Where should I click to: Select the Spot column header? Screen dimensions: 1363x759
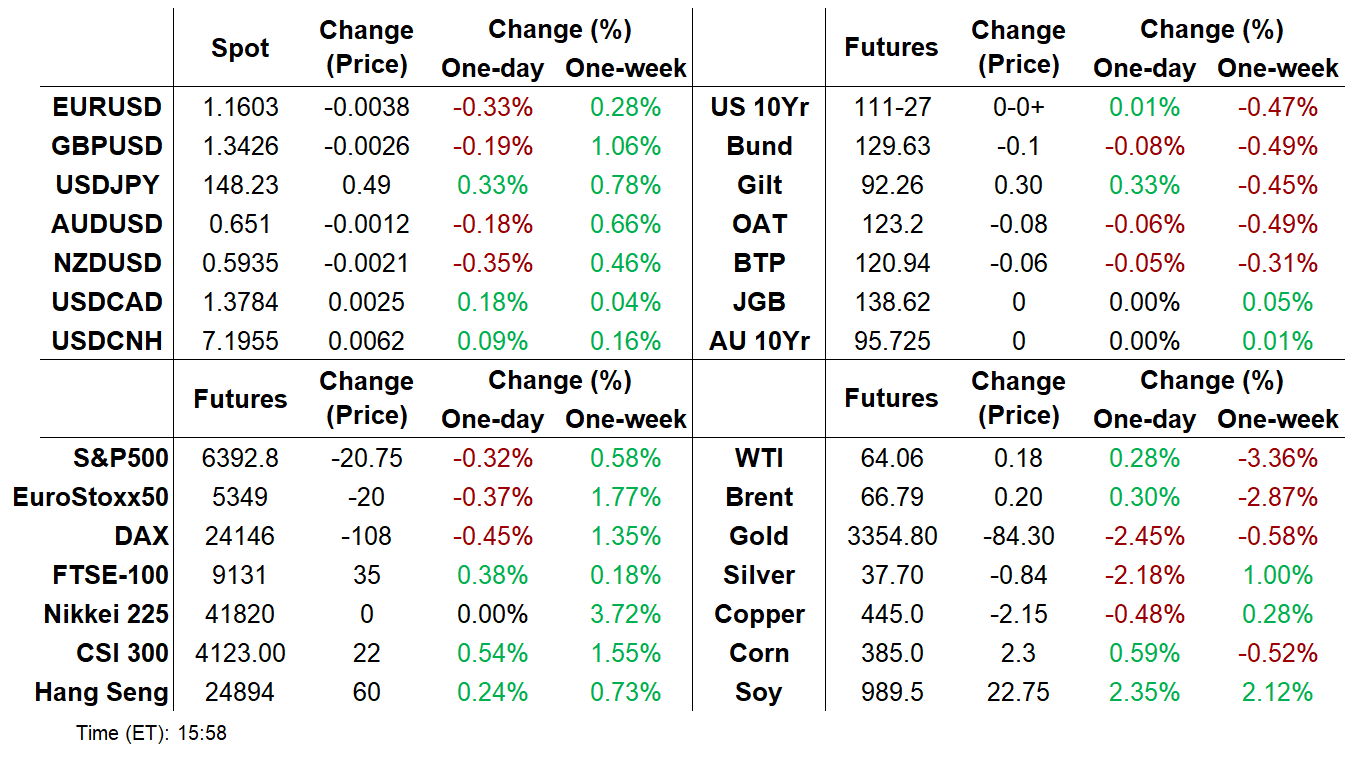click(240, 48)
